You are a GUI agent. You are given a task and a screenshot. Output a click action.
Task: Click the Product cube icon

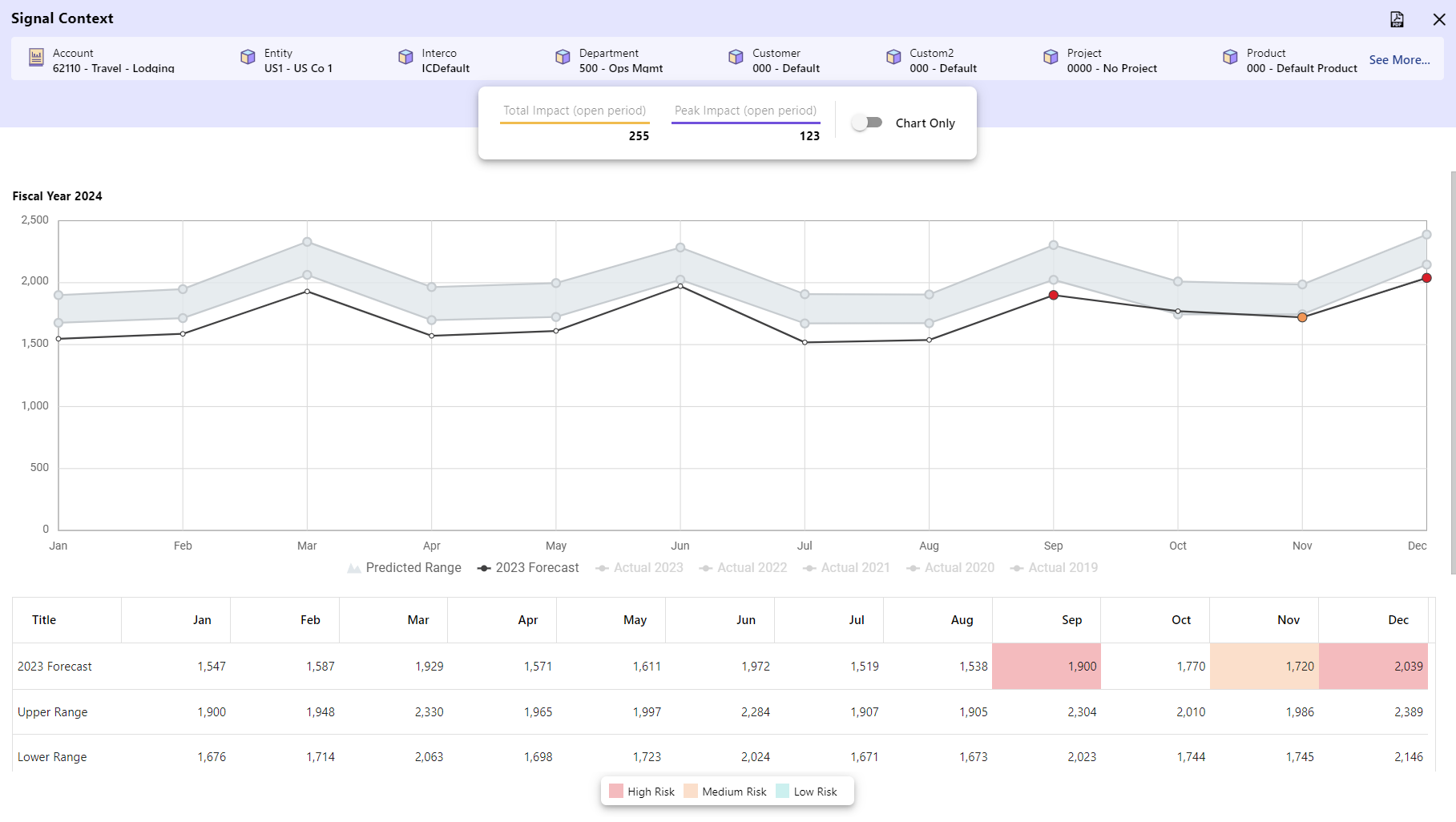coord(1230,57)
